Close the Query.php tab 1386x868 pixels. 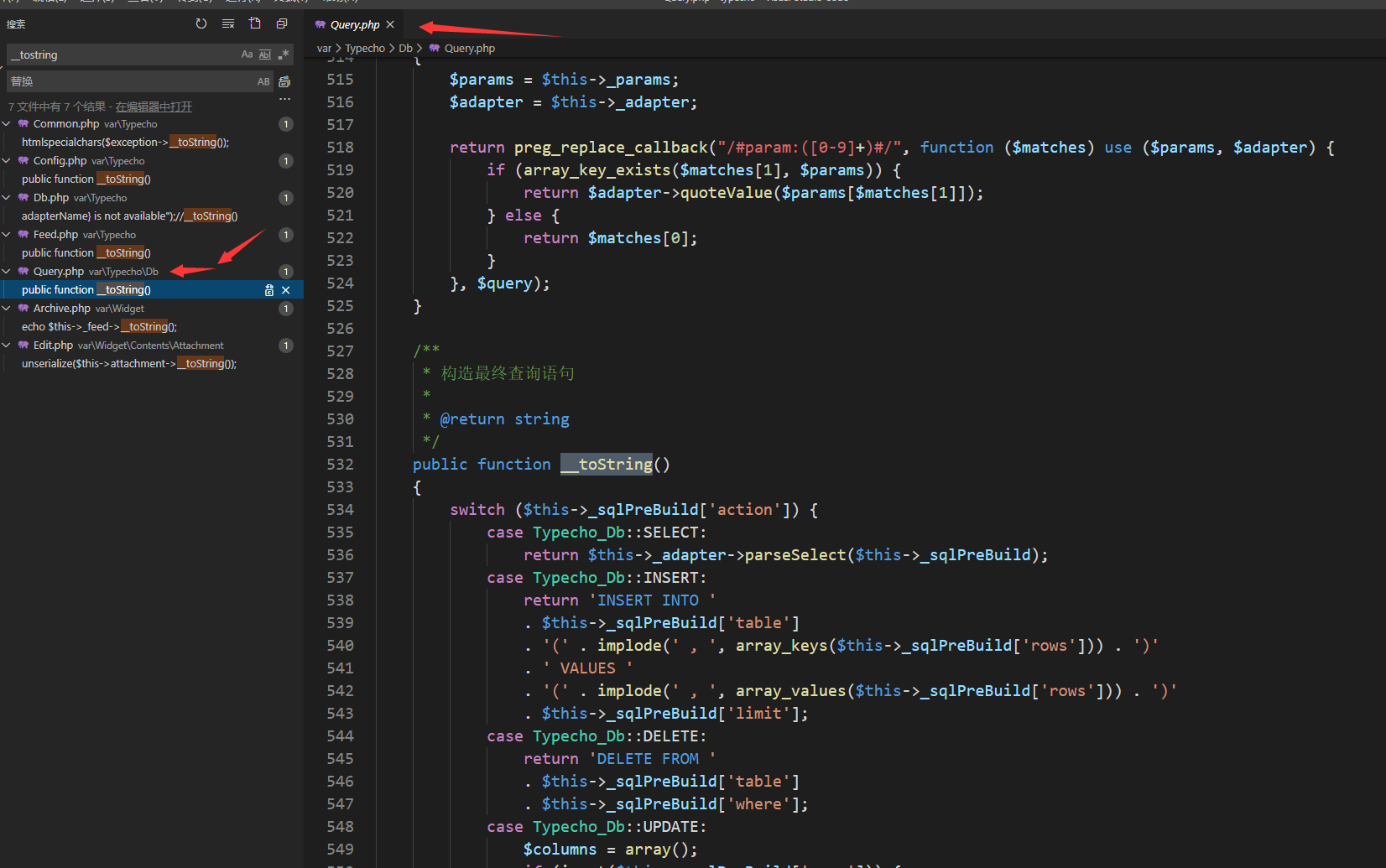pyautogui.click(x=388, y=24)
